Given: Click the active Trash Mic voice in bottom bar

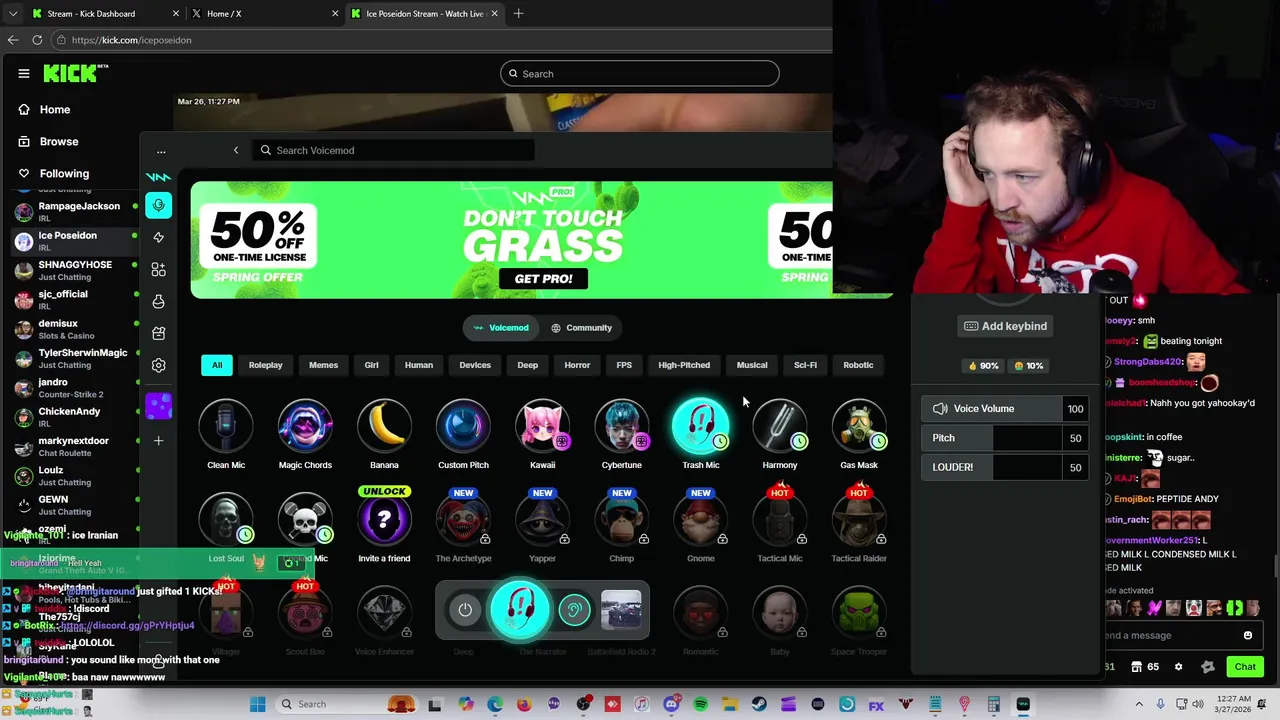Looking at the screenshot, I should tap(519, 610).
